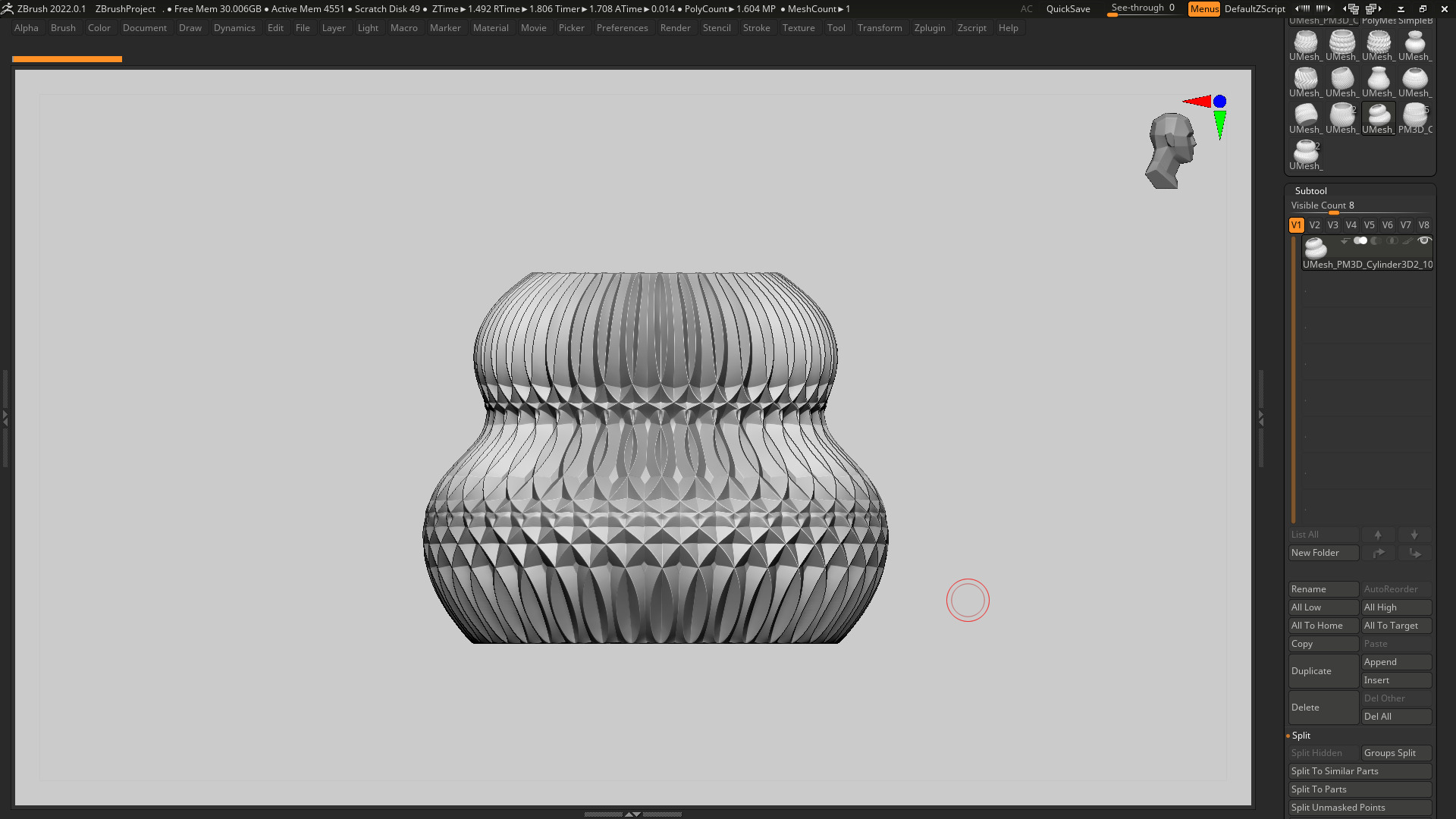Click the move subtool down arrow
1456x819 pixels.
point(1414,535)
